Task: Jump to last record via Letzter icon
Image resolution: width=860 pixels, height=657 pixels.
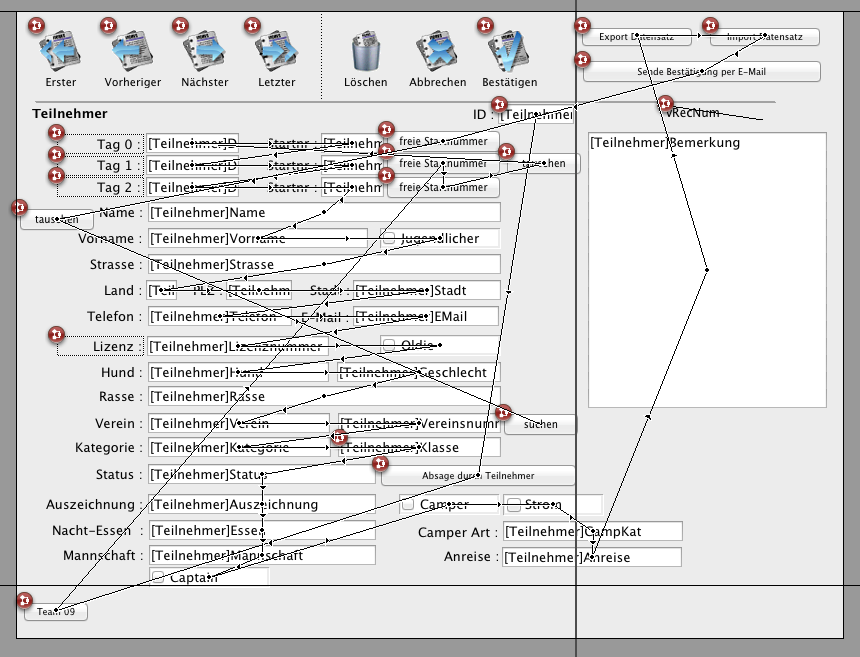Action: coord(276,52)
